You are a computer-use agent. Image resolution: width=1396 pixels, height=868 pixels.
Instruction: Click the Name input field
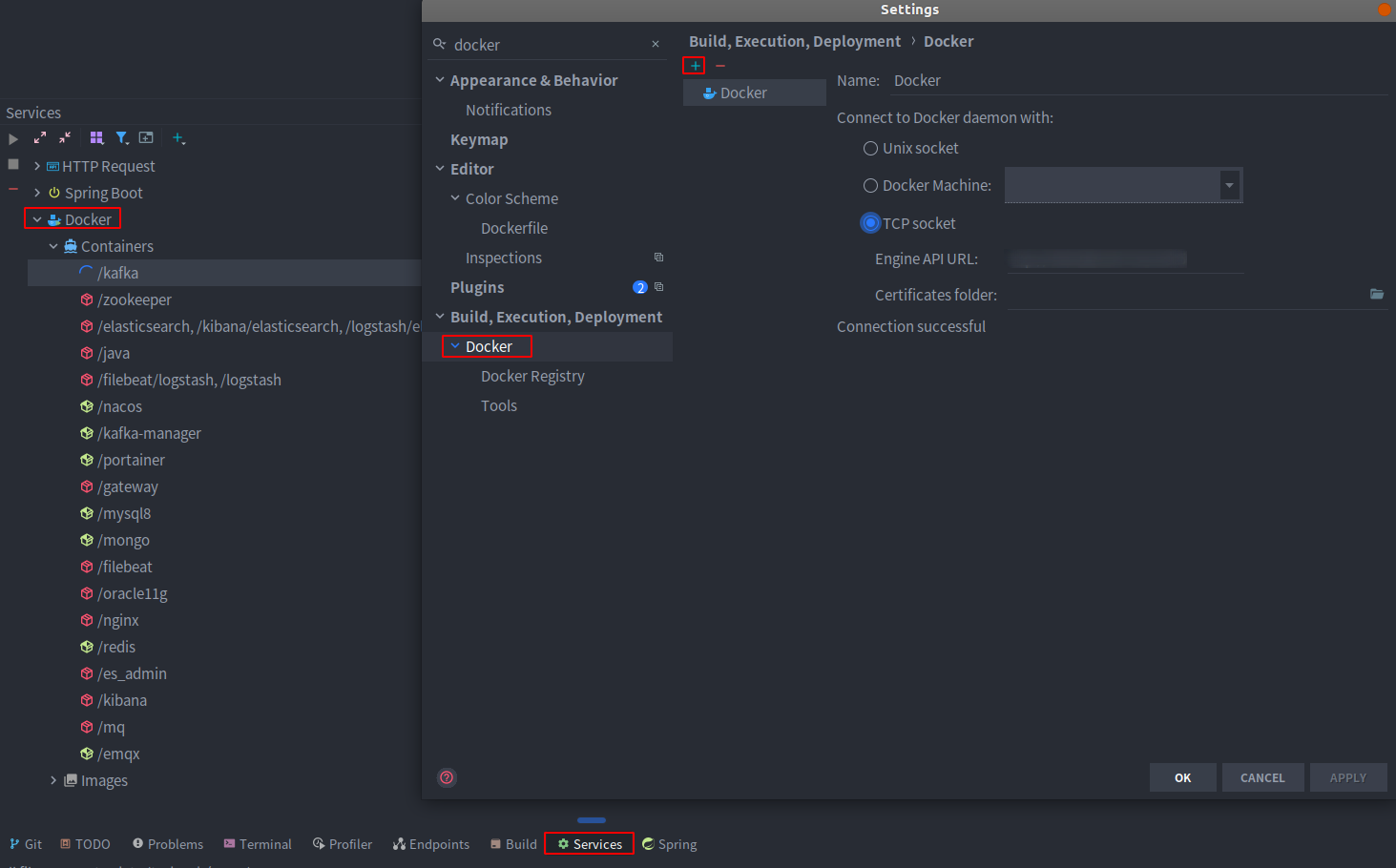(1139, 81)
